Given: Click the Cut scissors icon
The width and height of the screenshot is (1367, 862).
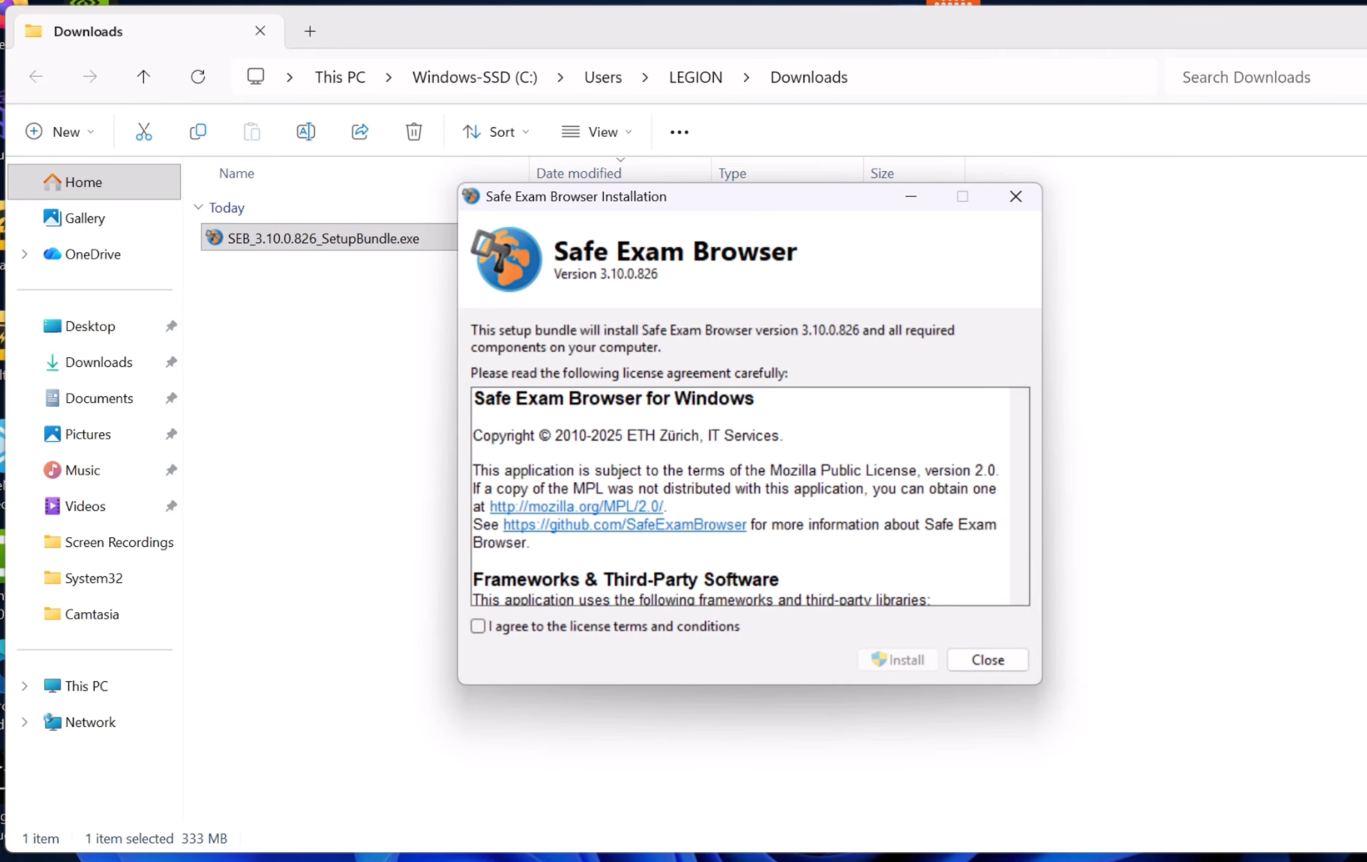Looking at the screenshot, I should click(144, 132).
